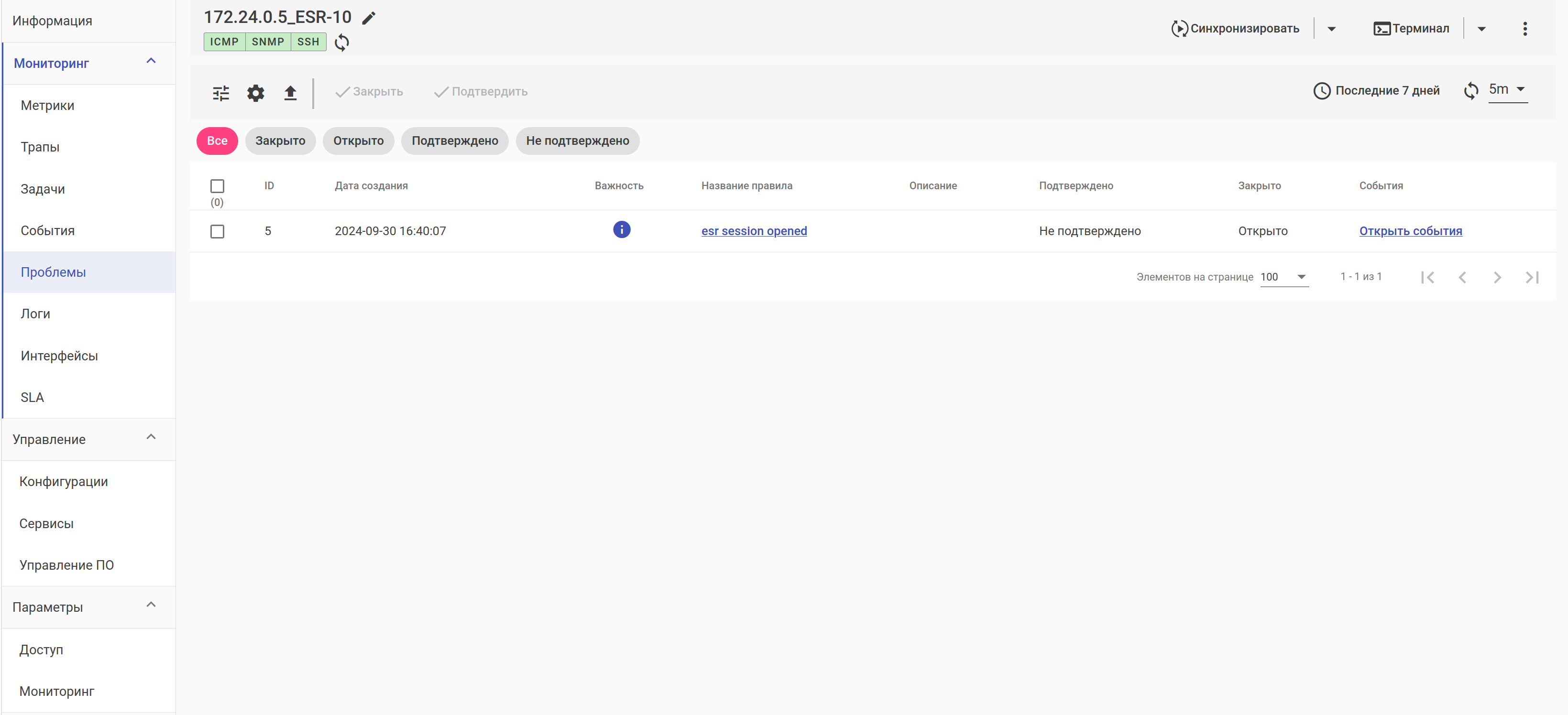Open table settings gear icon
The height and width of the screenshot is (715, 1568).
(x=256, y=93)
